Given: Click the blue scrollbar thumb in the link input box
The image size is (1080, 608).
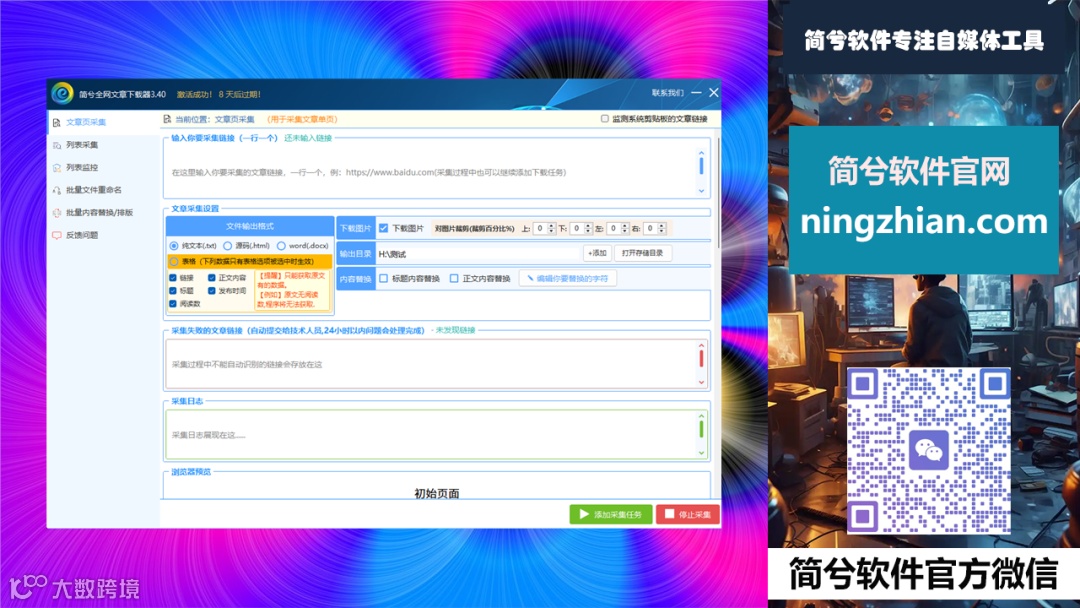Looking at the screenshot, I should pos(701,166).
